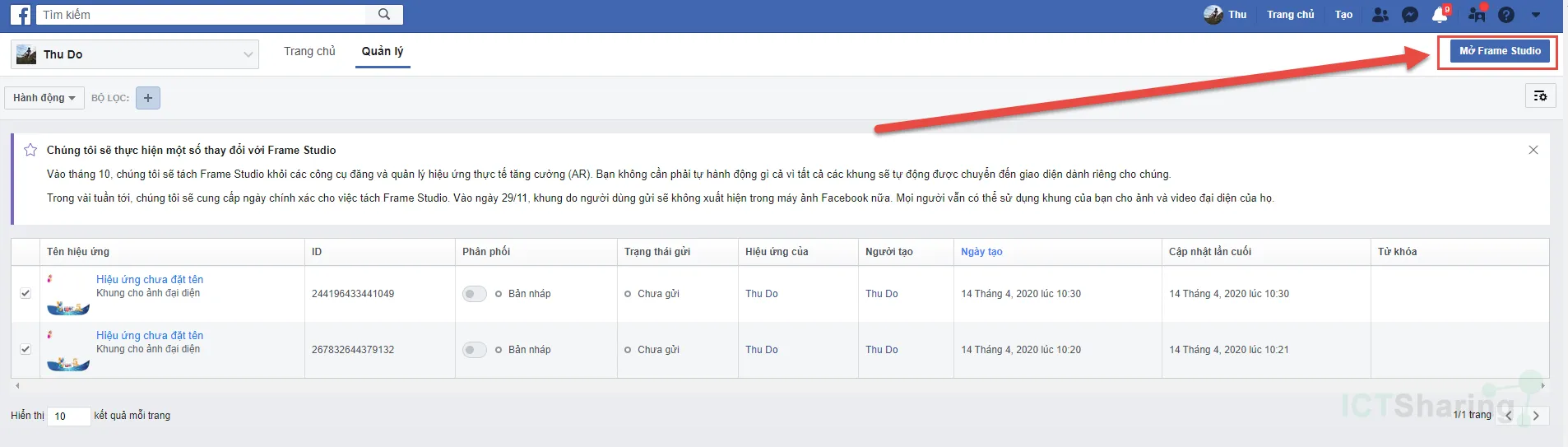Screen dimensions: 1568x447
Task: Expand the account menu arrow in top bar
Action: (x=1536, y=15)
